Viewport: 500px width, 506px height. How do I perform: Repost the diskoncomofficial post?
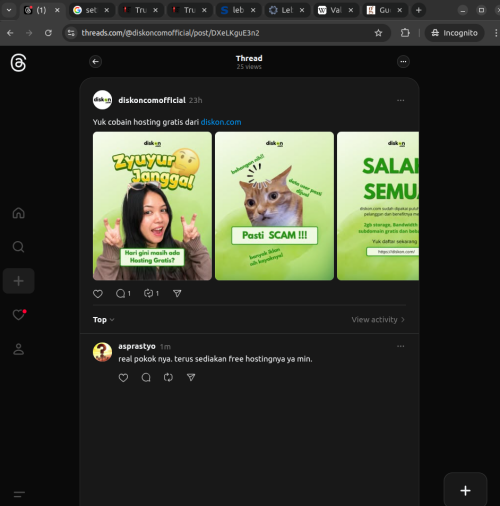[x=151, y=294]
